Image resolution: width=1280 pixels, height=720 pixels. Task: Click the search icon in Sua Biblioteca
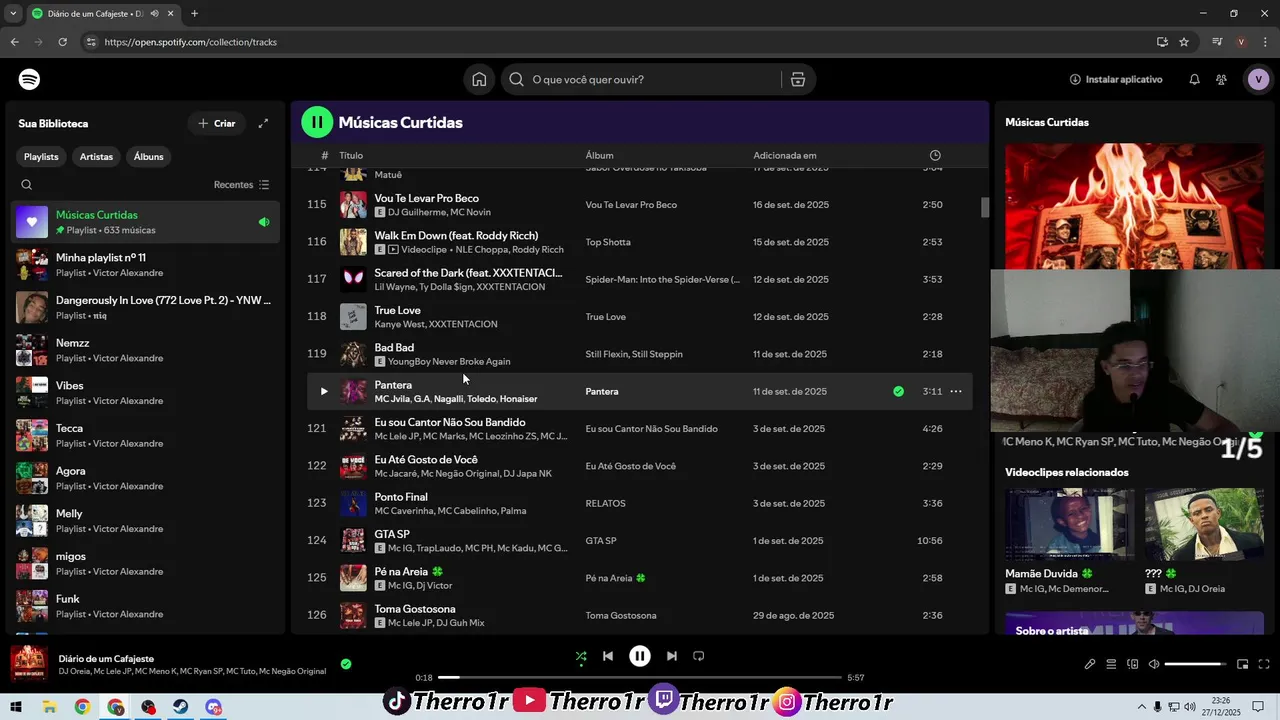pyautogui.click(x=27, y=185)
